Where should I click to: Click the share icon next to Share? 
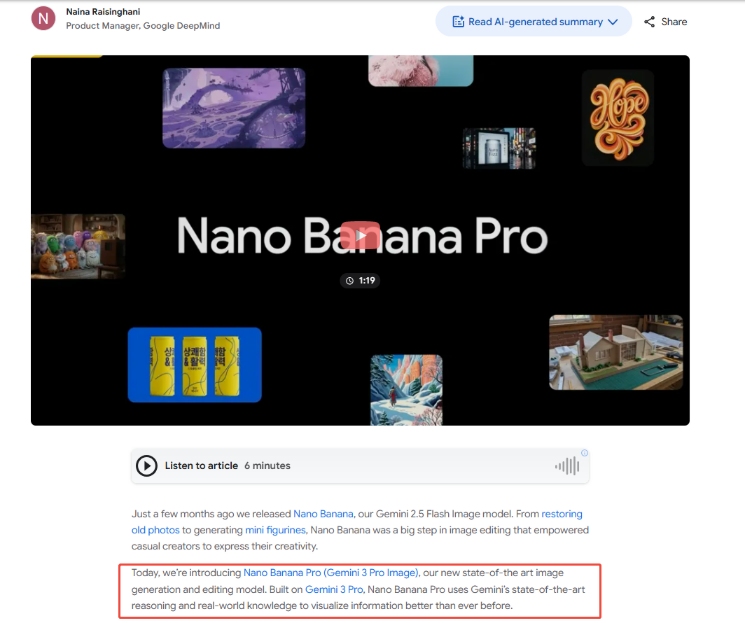[649, 22]
